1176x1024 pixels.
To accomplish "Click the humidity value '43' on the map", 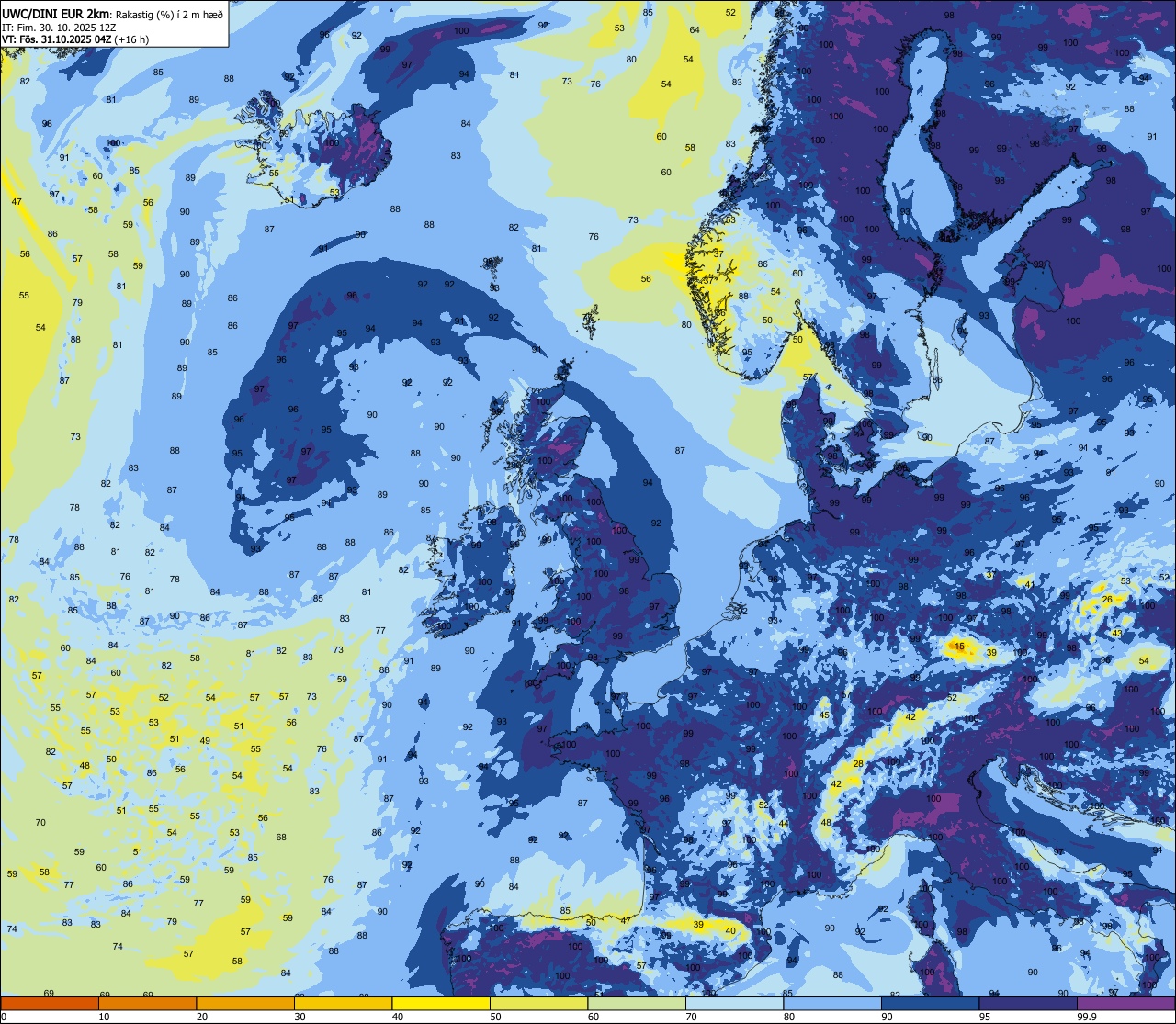I will pos(1117,633).
